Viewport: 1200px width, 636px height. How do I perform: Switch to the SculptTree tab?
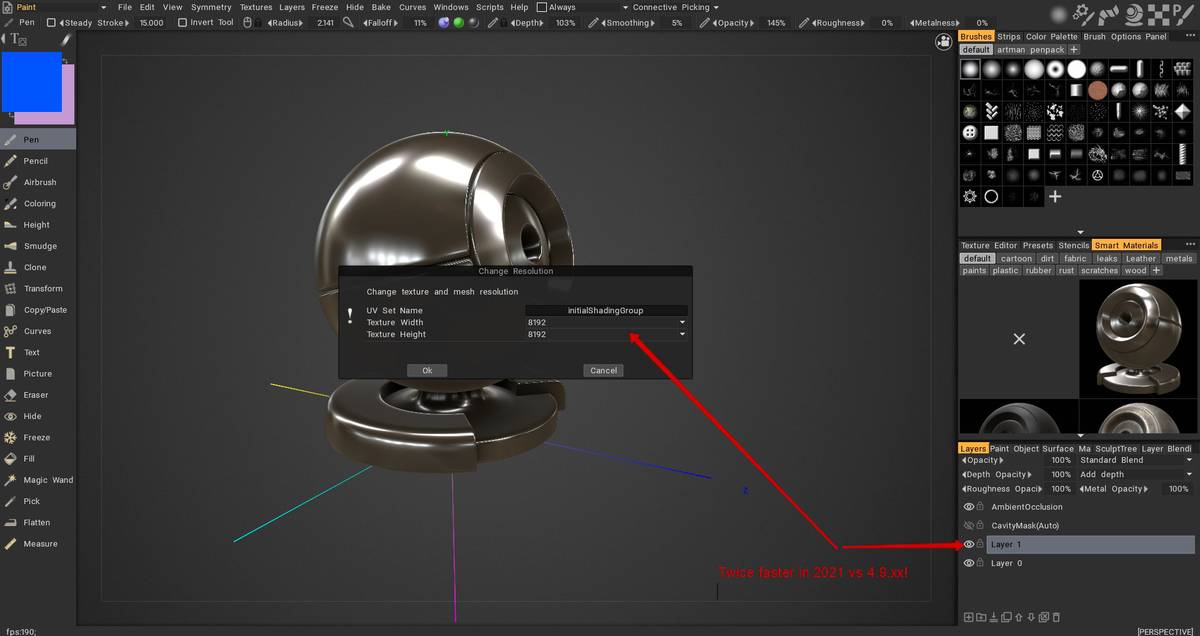[1115, 448]
